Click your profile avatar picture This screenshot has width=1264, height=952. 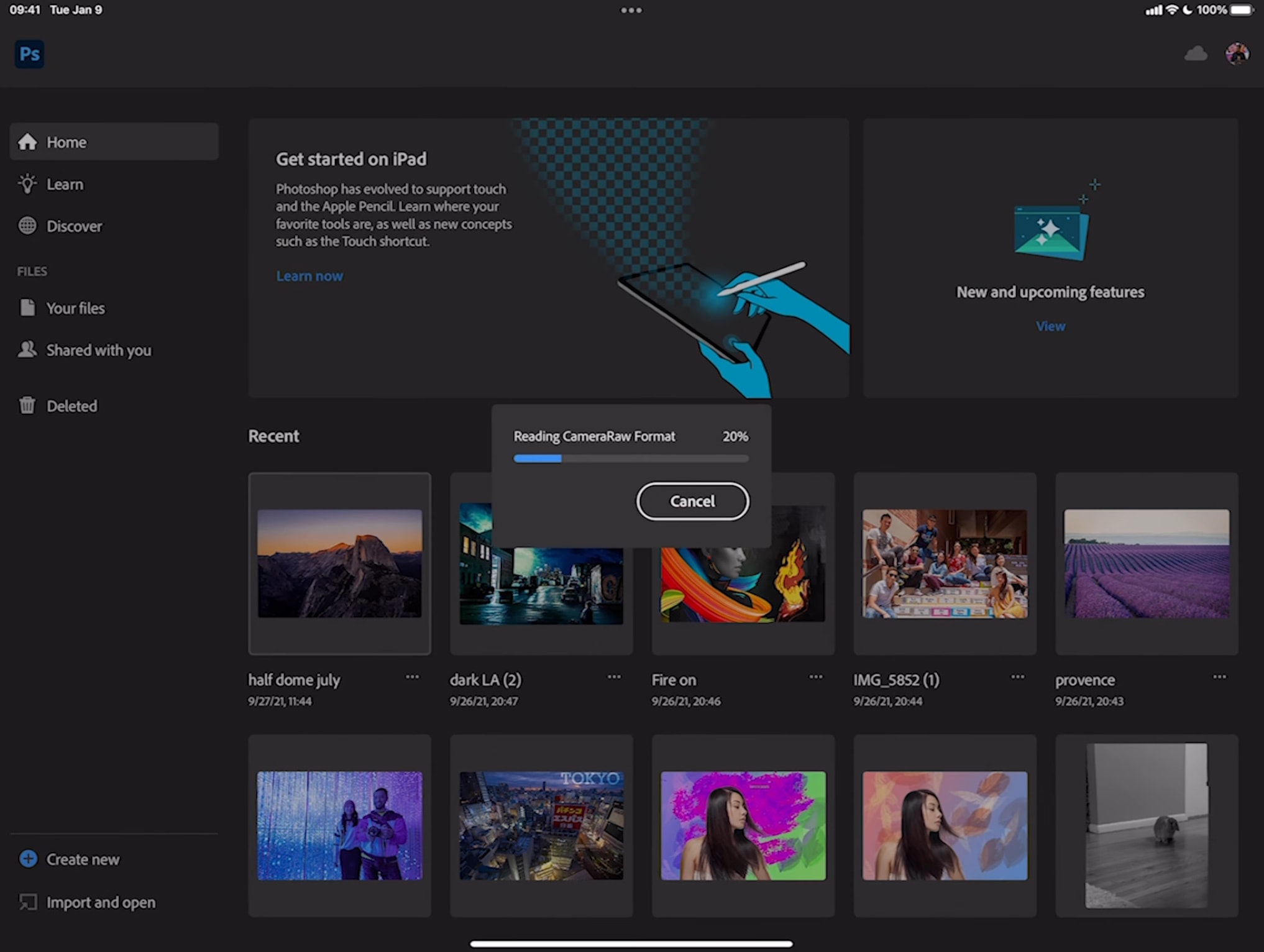(x=1238, y=53)
